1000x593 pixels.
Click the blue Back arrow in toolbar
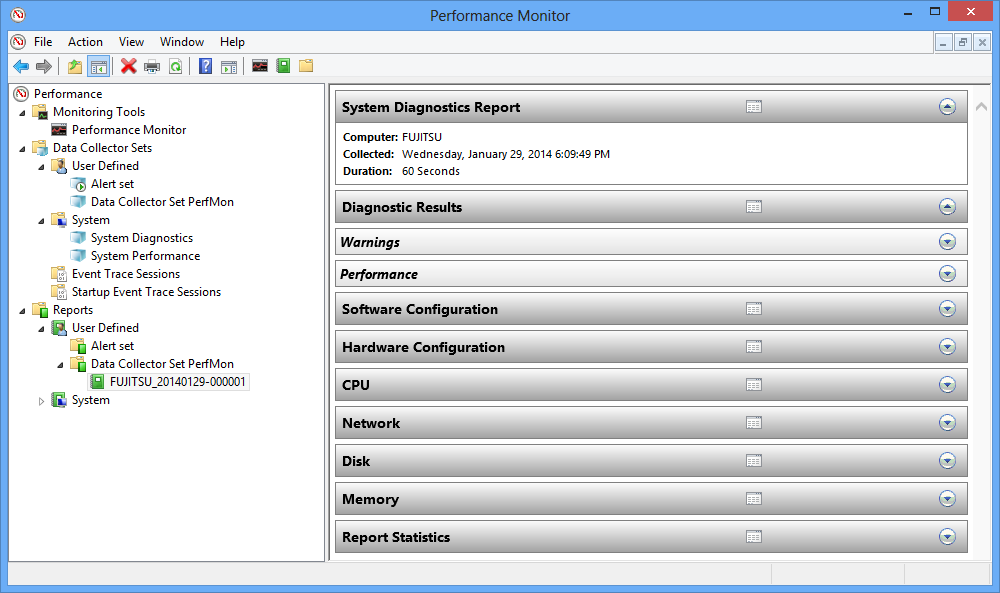21,66
